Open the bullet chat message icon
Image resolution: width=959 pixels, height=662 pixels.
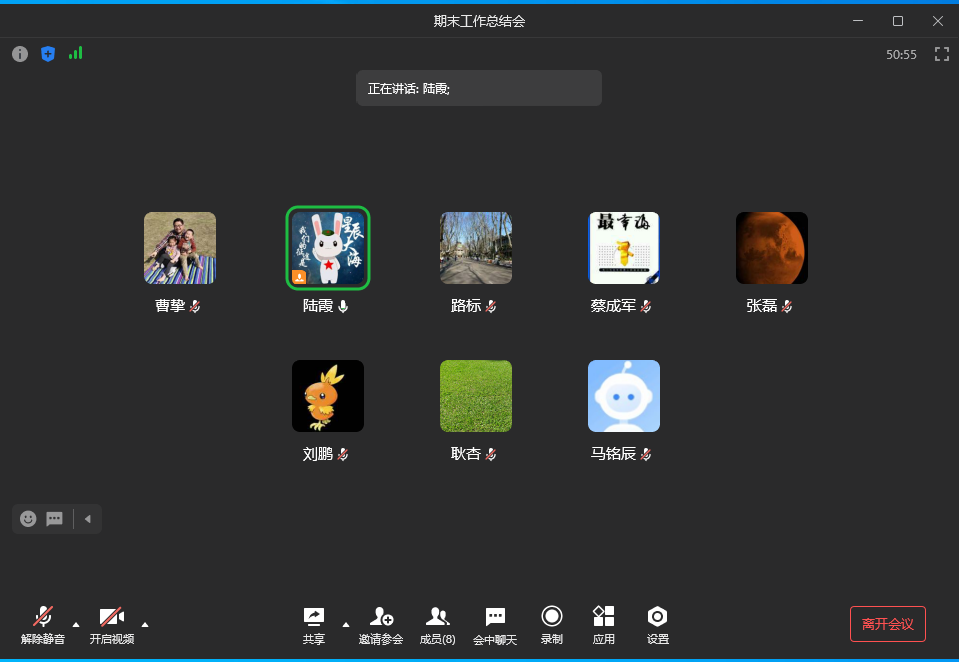[55, 519]
